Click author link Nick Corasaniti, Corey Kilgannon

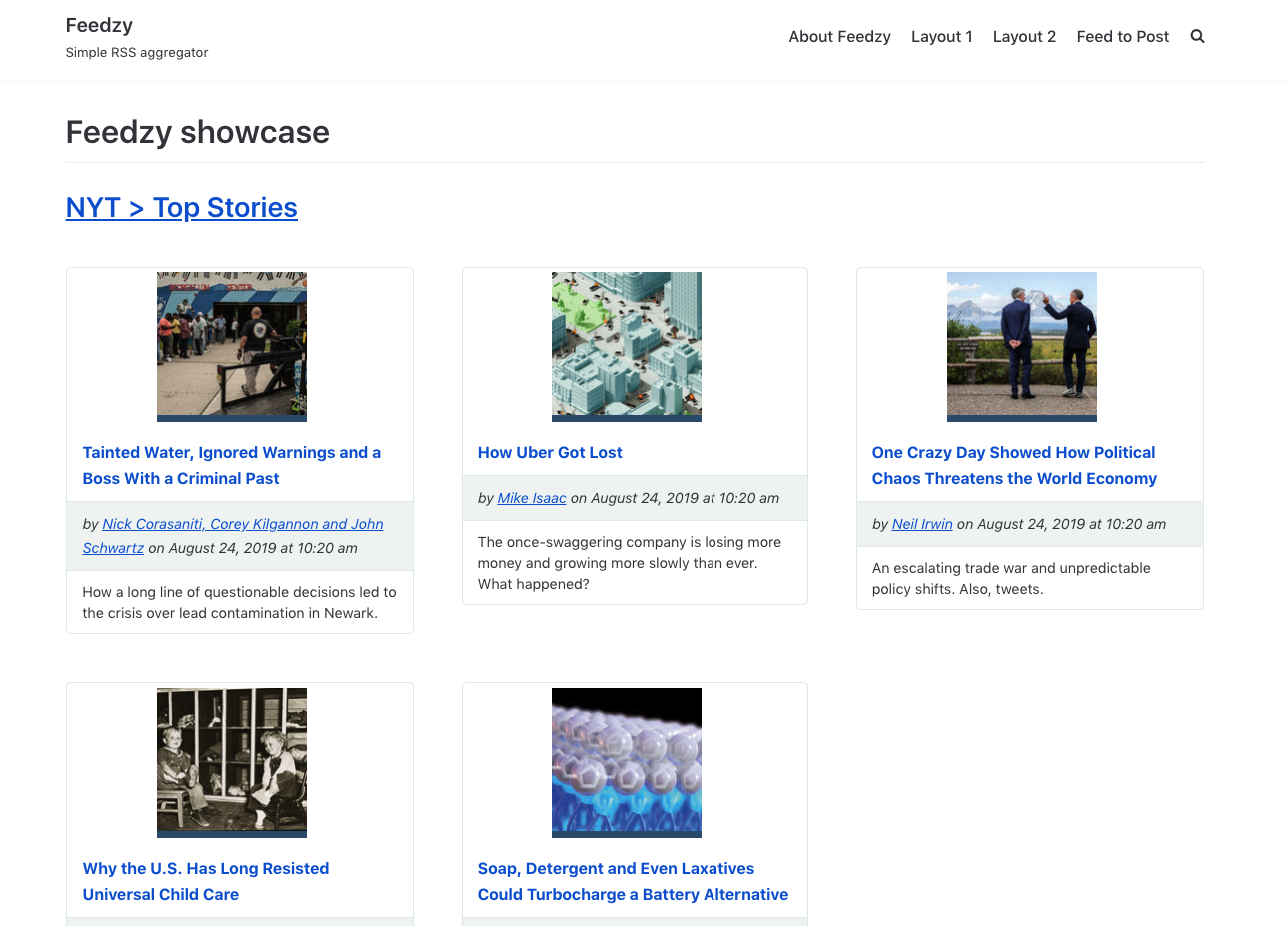[233, 536]
